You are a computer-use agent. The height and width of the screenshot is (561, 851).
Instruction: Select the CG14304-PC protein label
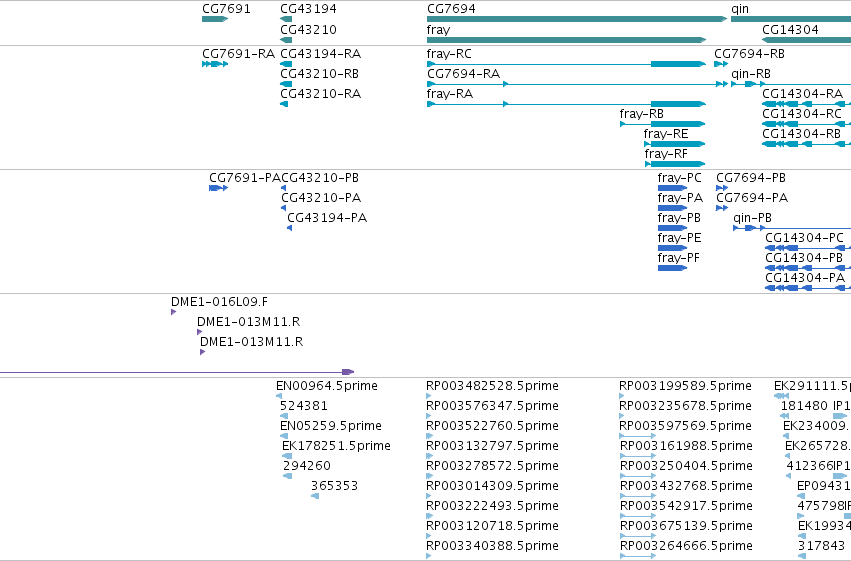click(x=805, y=238)
